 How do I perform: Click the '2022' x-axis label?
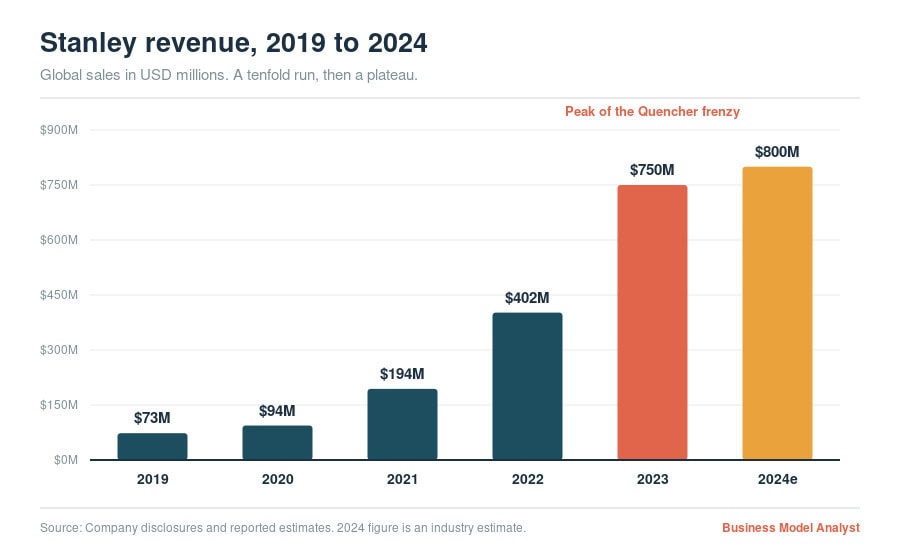[x=527, y=479]
